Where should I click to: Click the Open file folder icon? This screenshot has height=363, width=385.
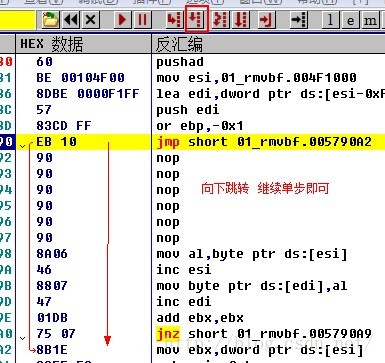tap(51, 20)
